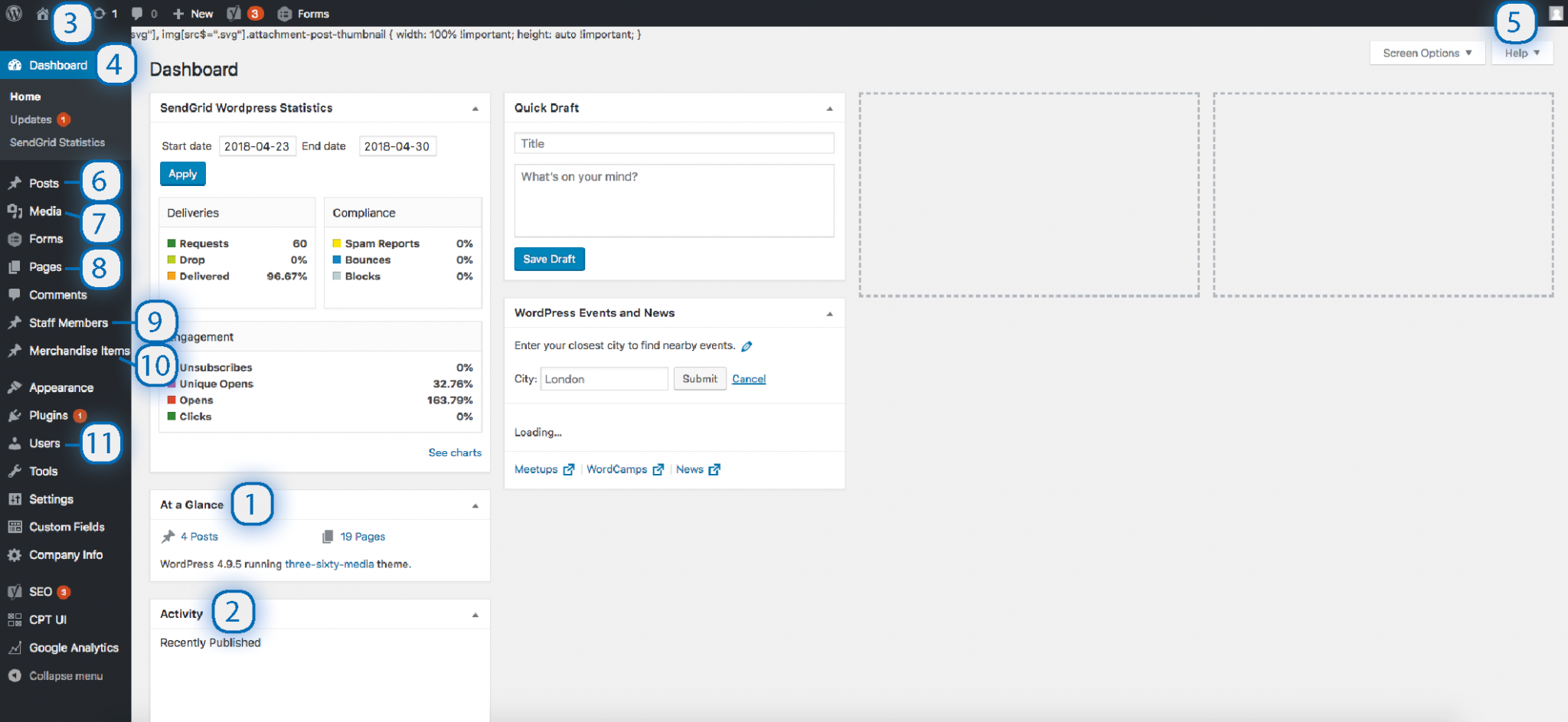Image resolution: width=1568 pixels, height=722 pixels.
Task: Click the Quick Draft Title field
Action: (x=674, y=143)
